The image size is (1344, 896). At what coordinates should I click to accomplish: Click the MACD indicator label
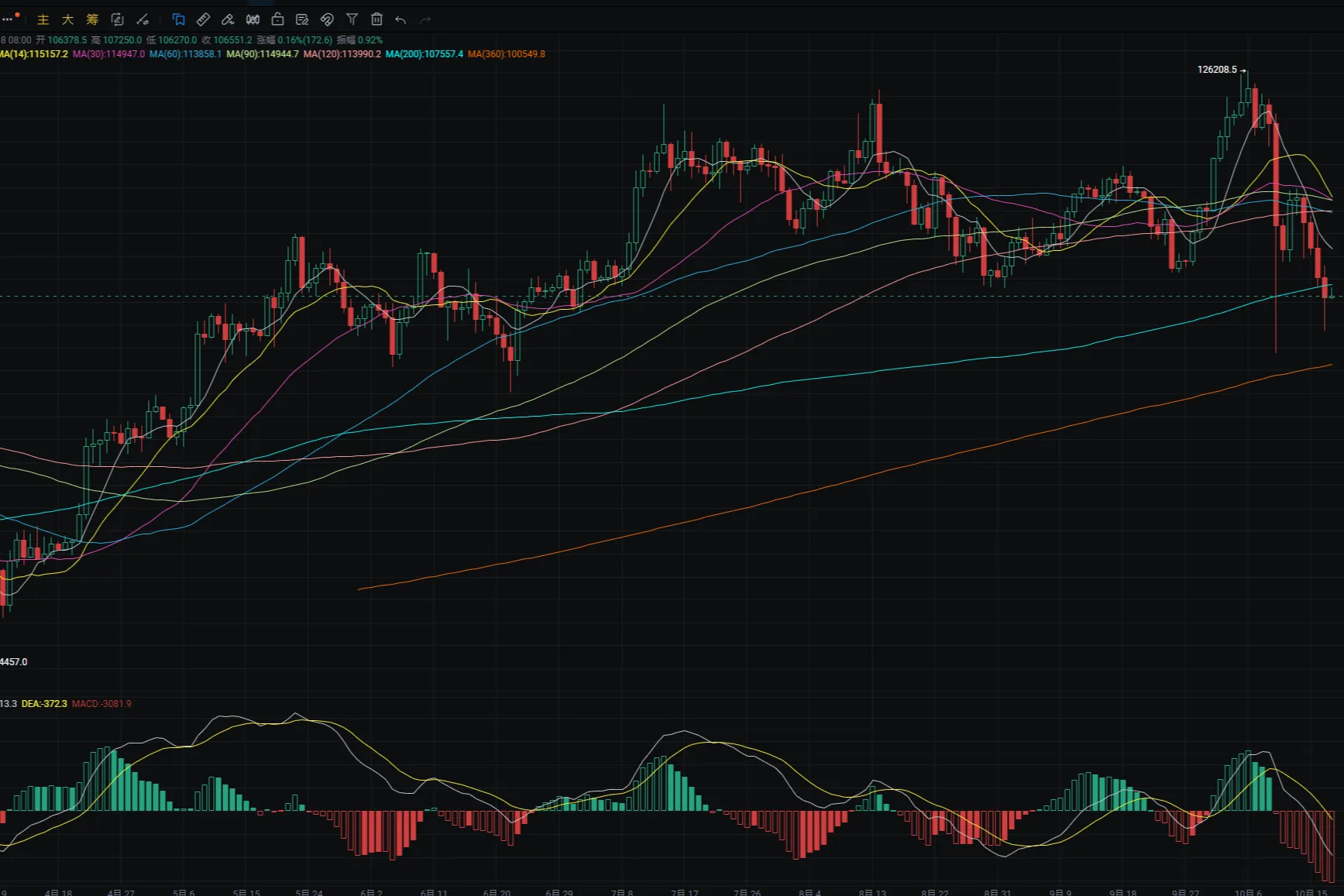[101, 704]
